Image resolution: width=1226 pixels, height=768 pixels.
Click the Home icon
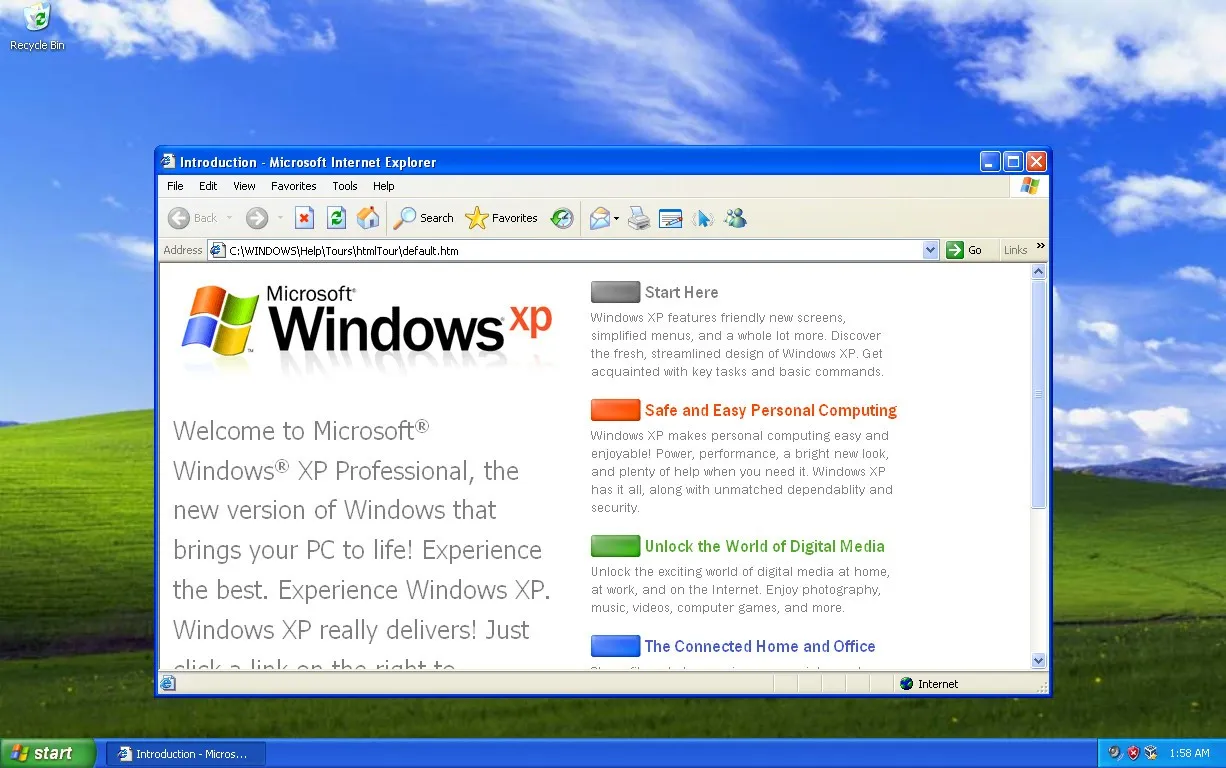point(367,218)
